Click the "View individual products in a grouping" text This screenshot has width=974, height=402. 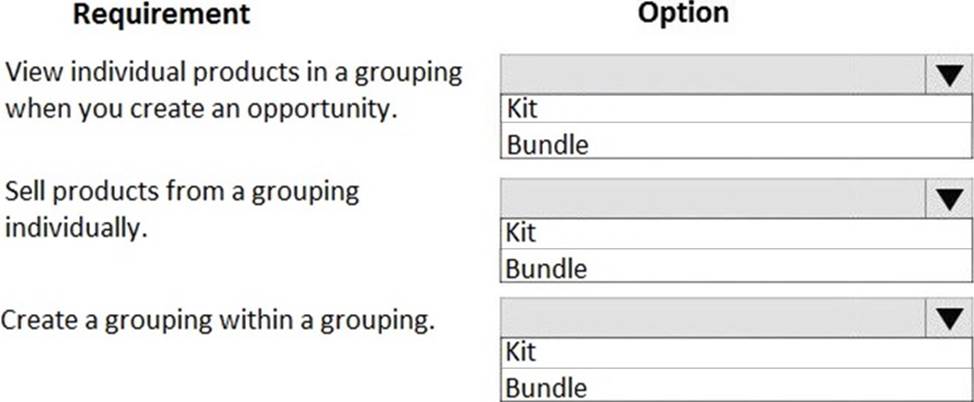(234, 73)
